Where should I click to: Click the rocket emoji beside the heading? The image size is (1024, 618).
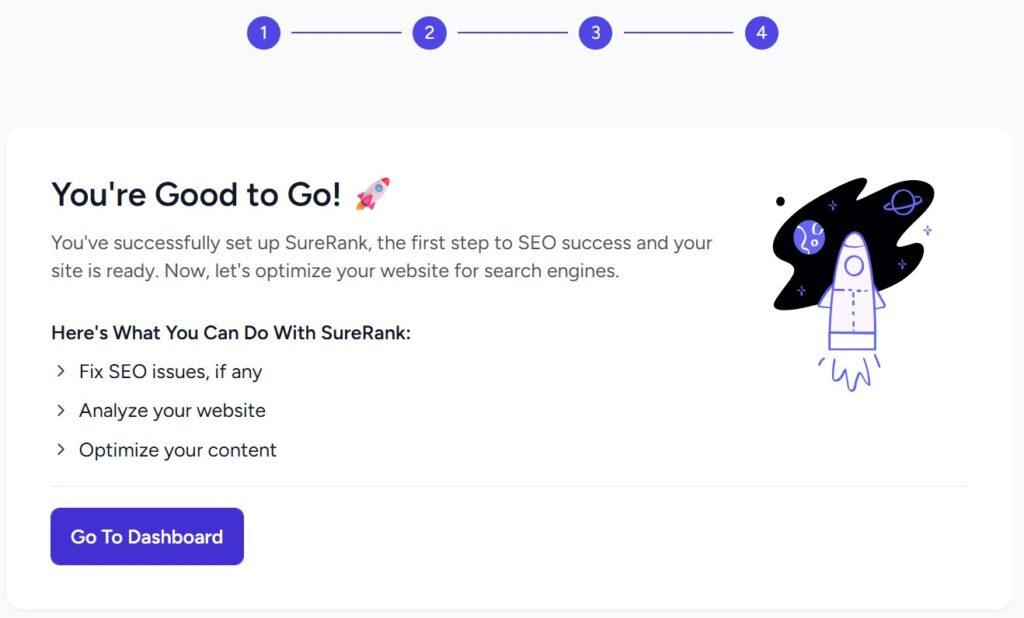(x=372, y=193)
